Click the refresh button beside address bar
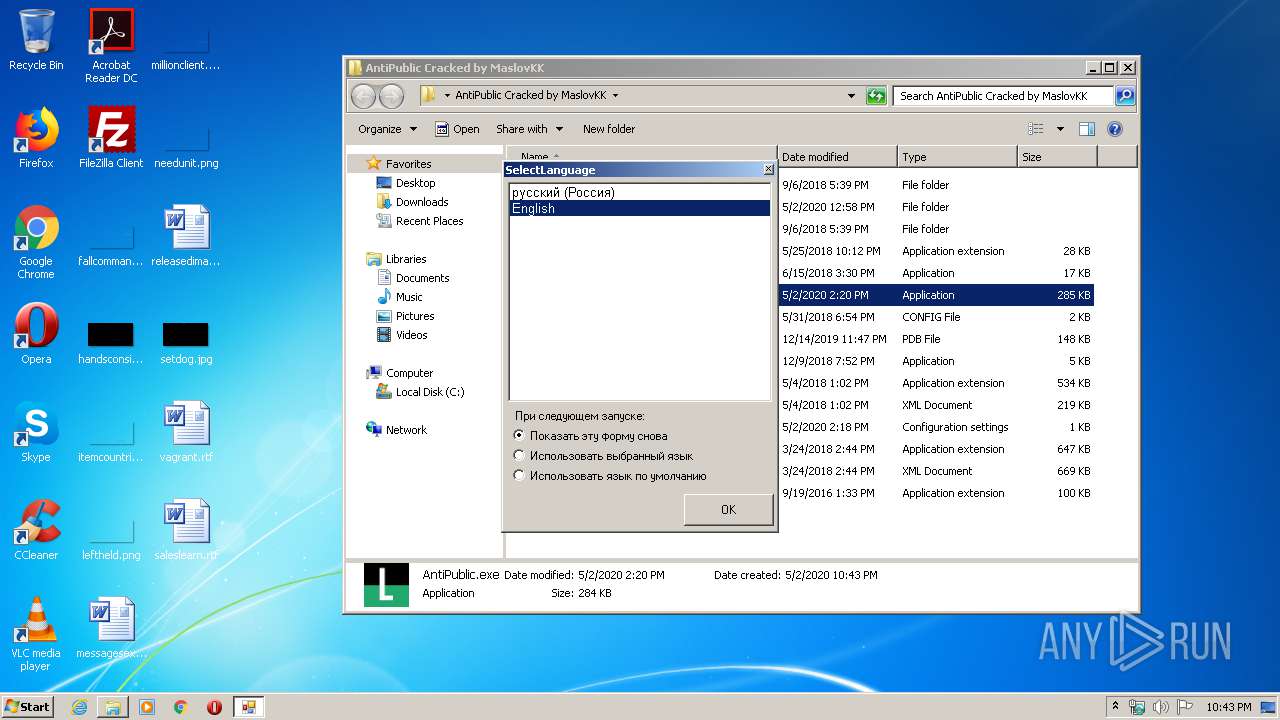This screenshot has height=720, width=1280. click(876, 96)
